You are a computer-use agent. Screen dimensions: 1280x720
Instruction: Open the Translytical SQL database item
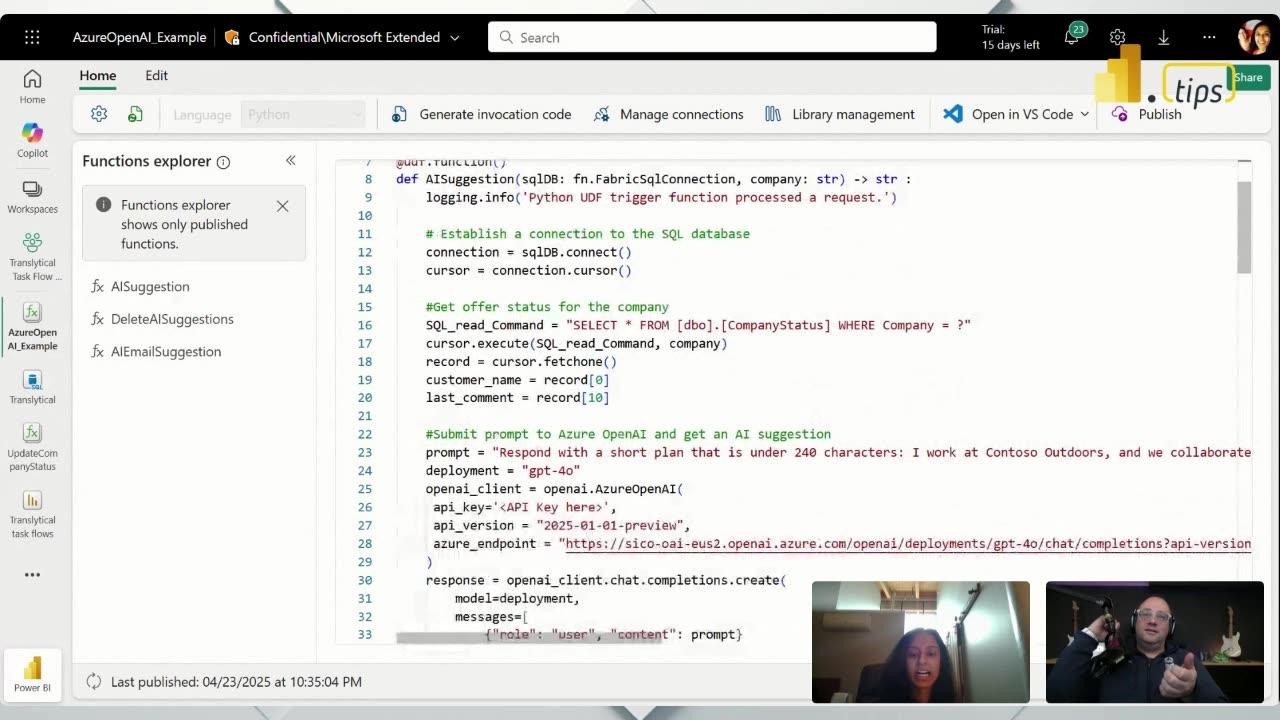pyautogui.click(x=32, y=387)
